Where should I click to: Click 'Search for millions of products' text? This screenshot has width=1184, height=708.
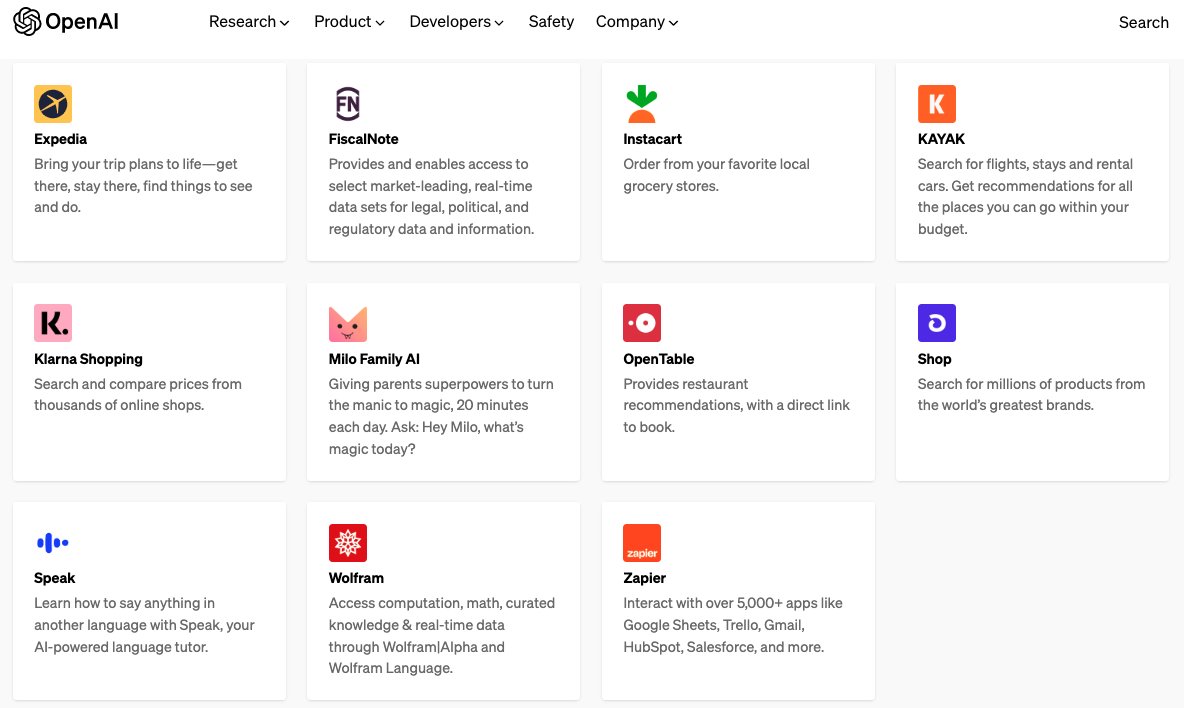tap(1031, 395)
